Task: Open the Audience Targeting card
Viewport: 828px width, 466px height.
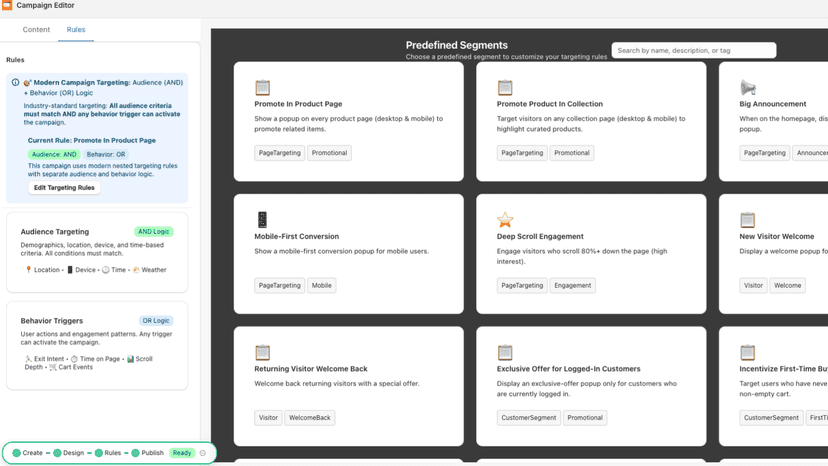Action: click(97, 252)
